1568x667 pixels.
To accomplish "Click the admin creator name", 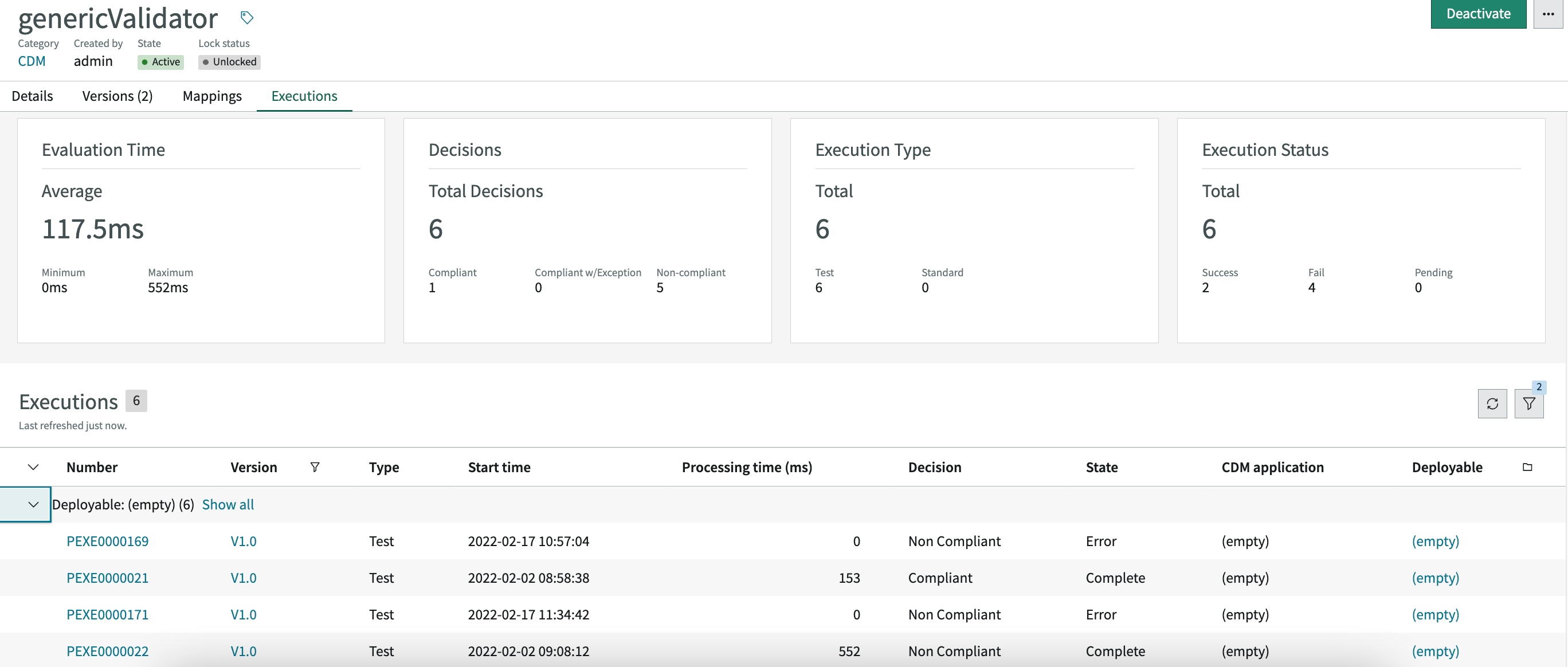I will tap(93, 61).
